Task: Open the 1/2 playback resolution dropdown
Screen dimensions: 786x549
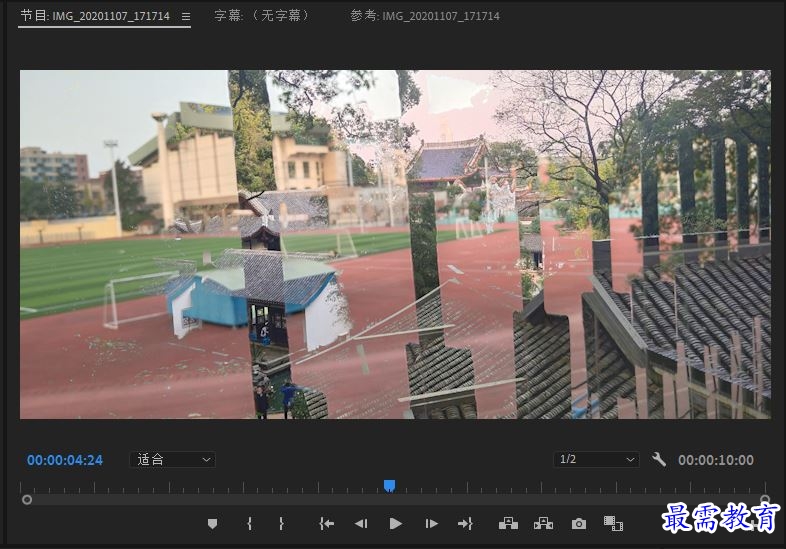Action: coord(596,460)
